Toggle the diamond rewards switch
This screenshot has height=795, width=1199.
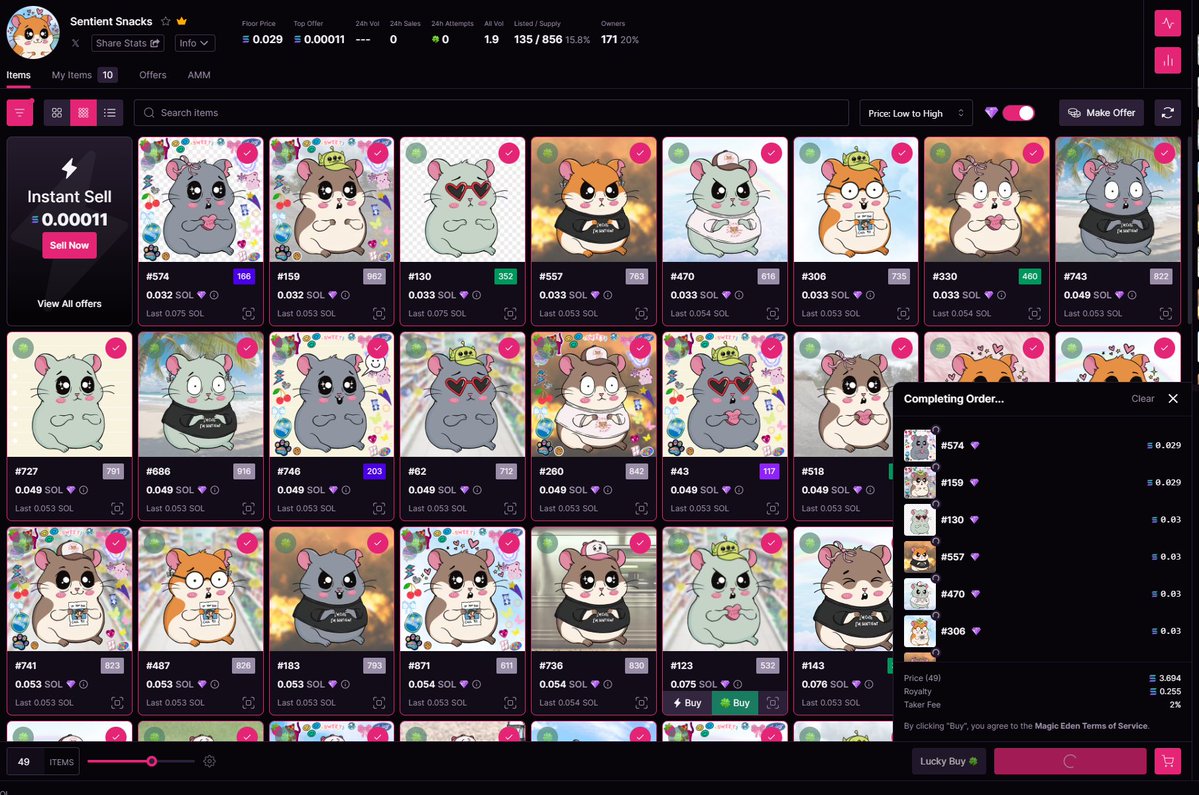1019,112
